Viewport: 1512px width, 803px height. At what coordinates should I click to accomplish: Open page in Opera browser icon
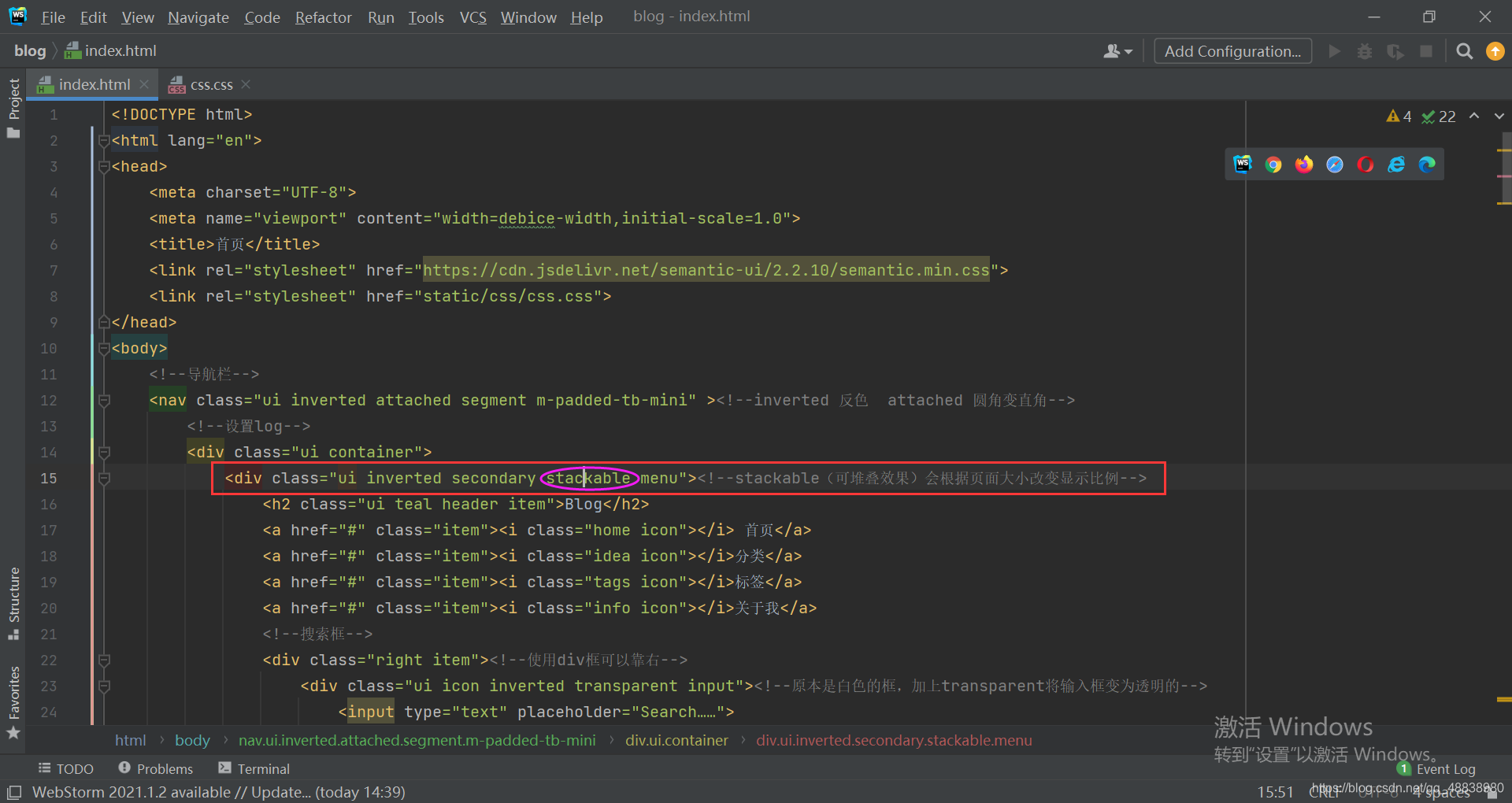1366,165
